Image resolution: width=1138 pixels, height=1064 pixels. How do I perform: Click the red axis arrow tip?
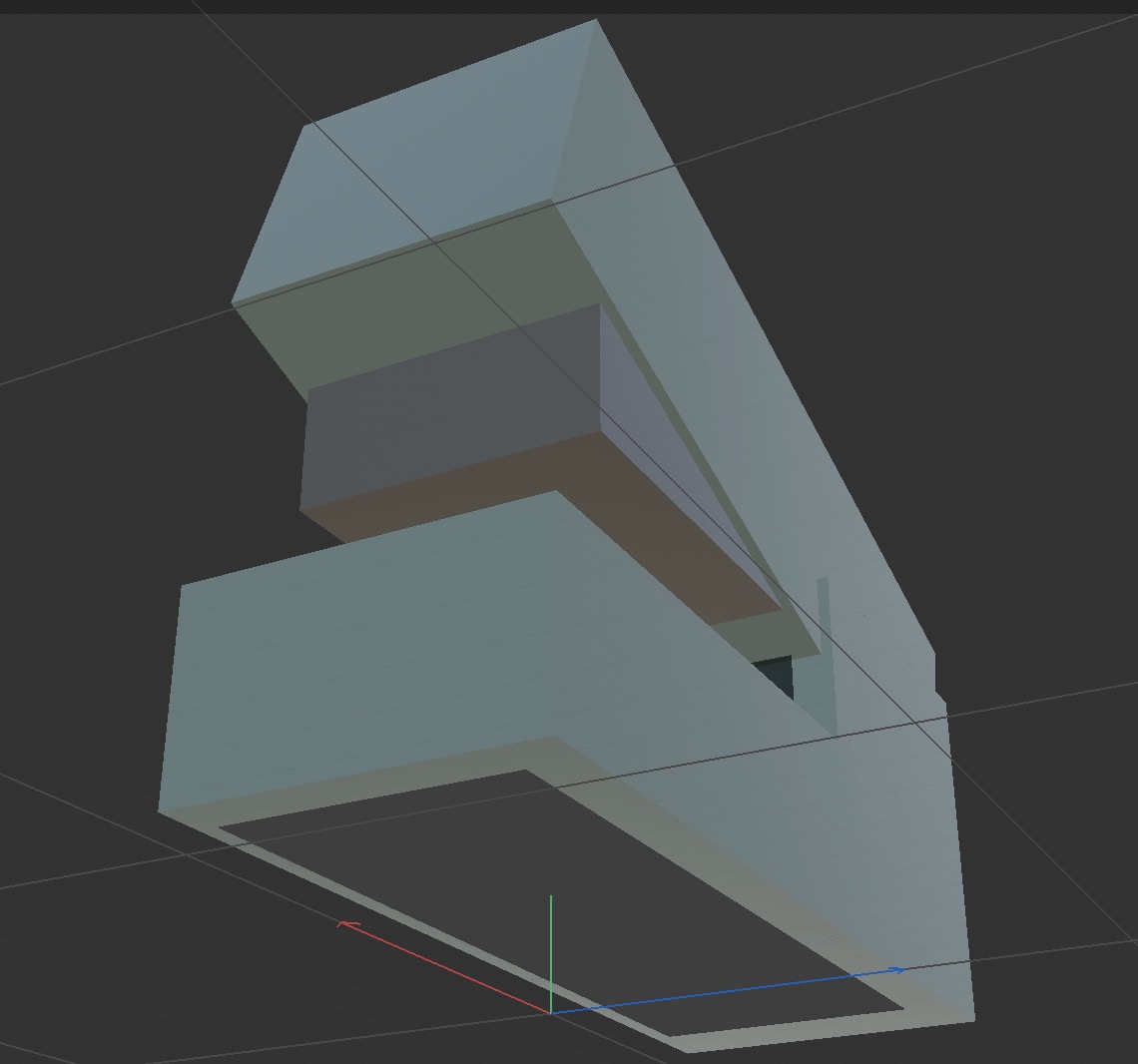342,924
